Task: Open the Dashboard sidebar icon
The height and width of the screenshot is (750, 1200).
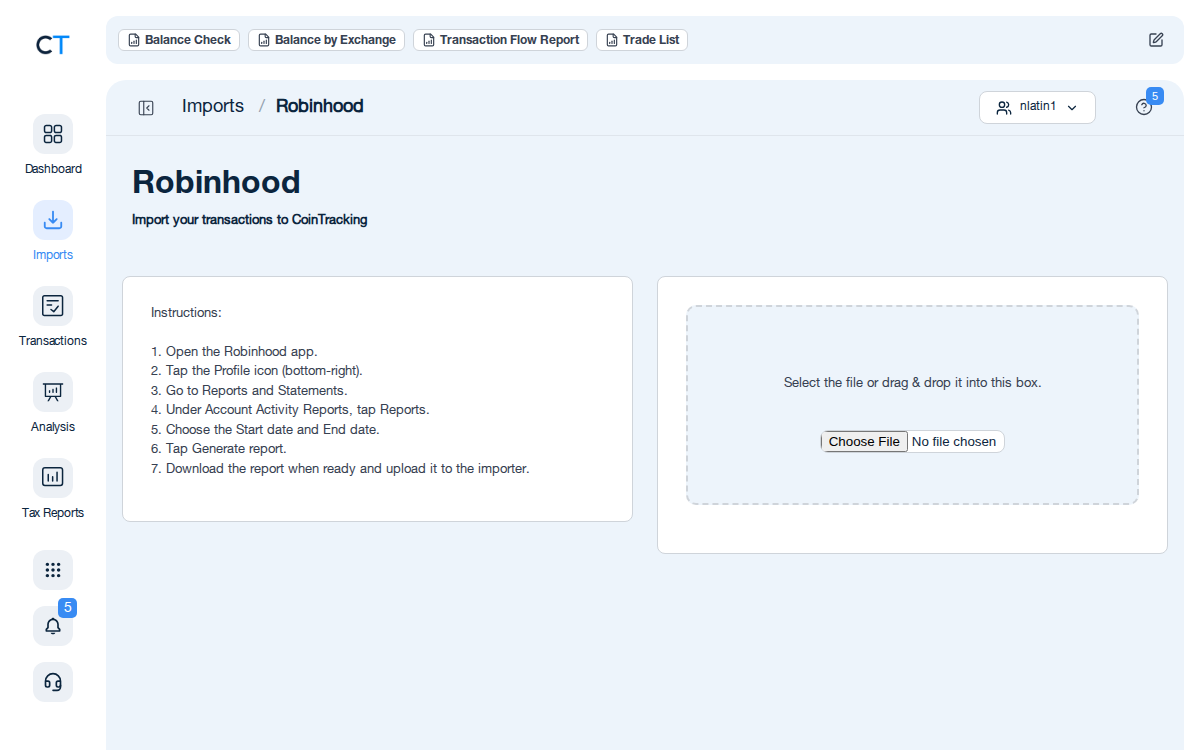Action: 53,134
